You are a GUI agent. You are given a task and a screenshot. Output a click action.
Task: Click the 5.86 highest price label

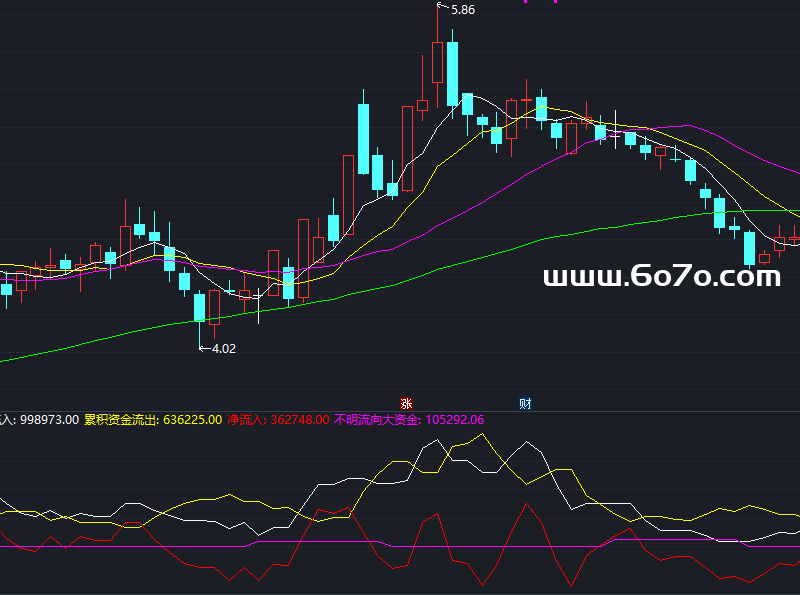point(463,10)
